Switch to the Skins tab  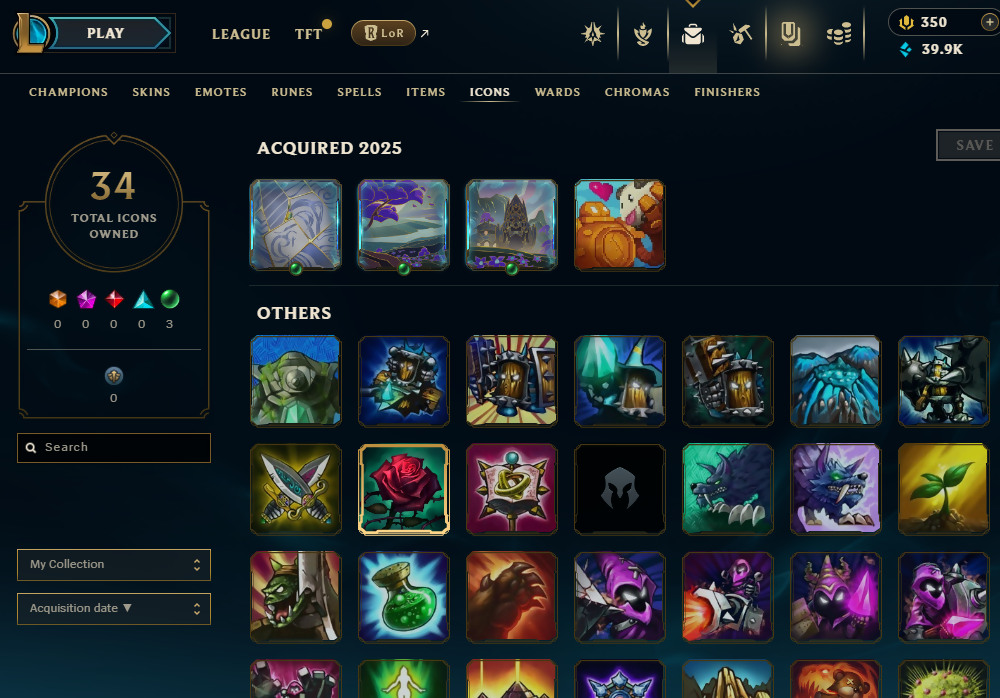151,92
